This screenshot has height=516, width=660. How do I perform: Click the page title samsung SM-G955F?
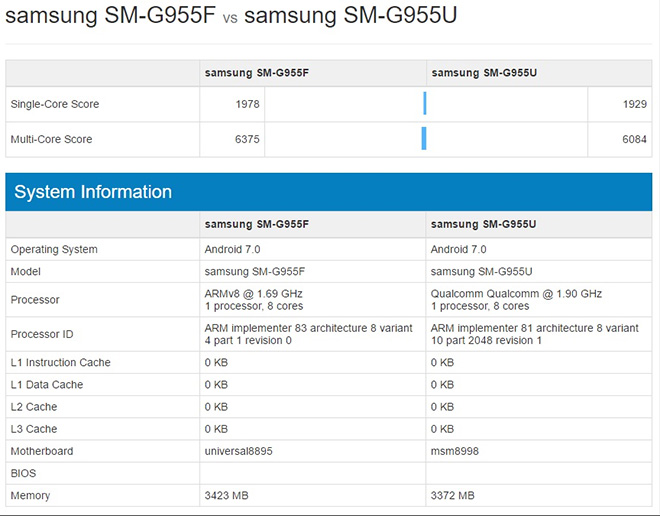[x=110, y=15]
